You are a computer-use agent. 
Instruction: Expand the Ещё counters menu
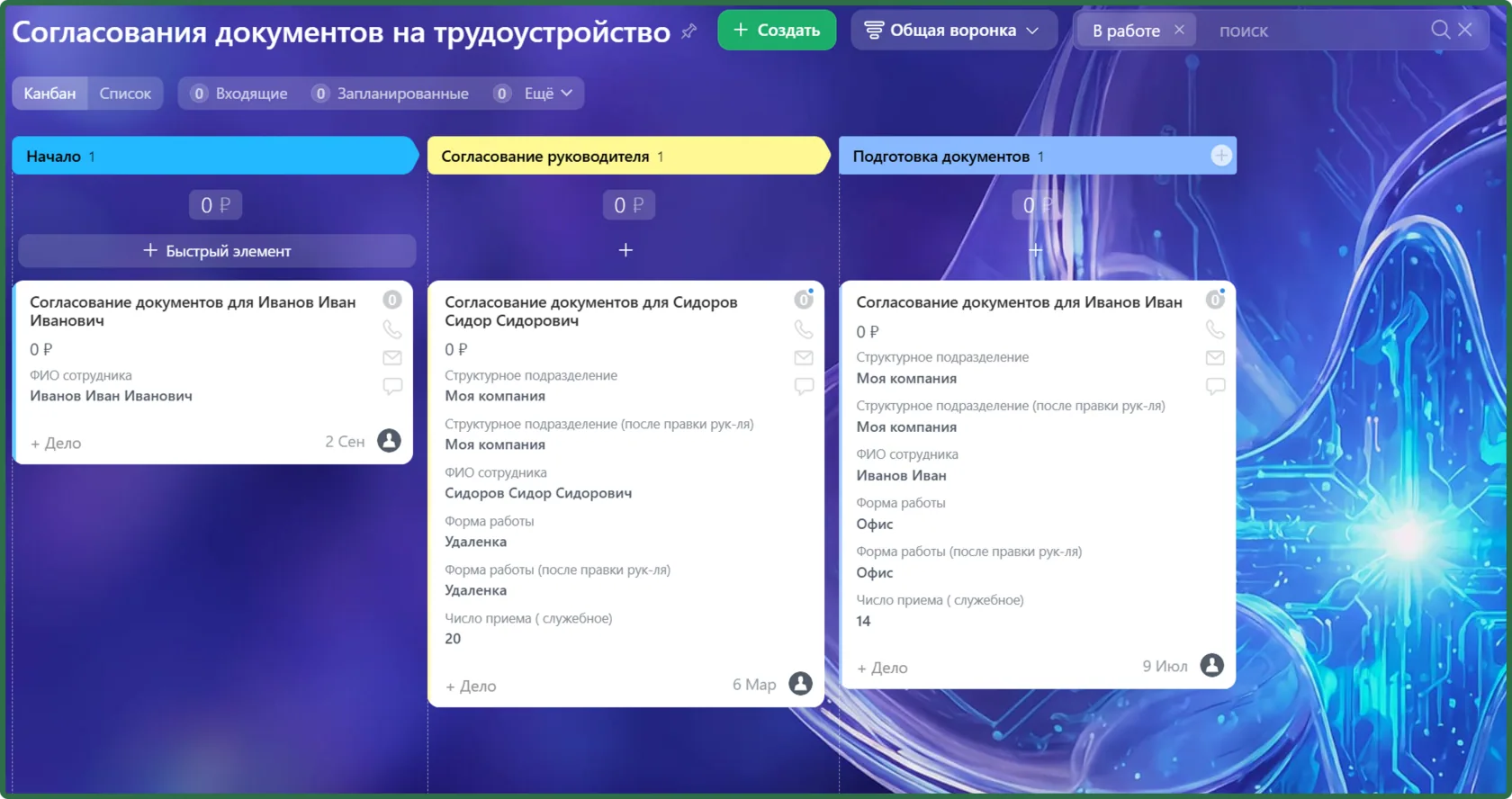click(x=537, y=94)
